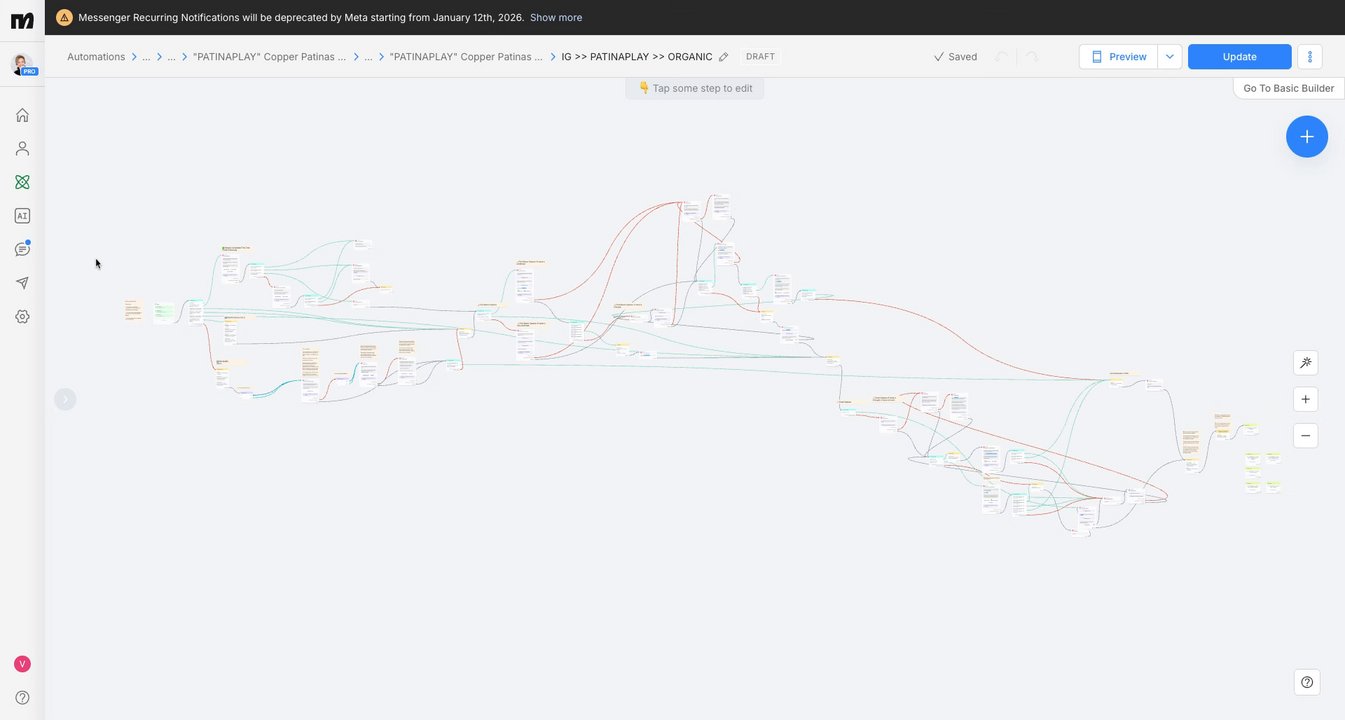Click the Preview button

point(1118,57)
